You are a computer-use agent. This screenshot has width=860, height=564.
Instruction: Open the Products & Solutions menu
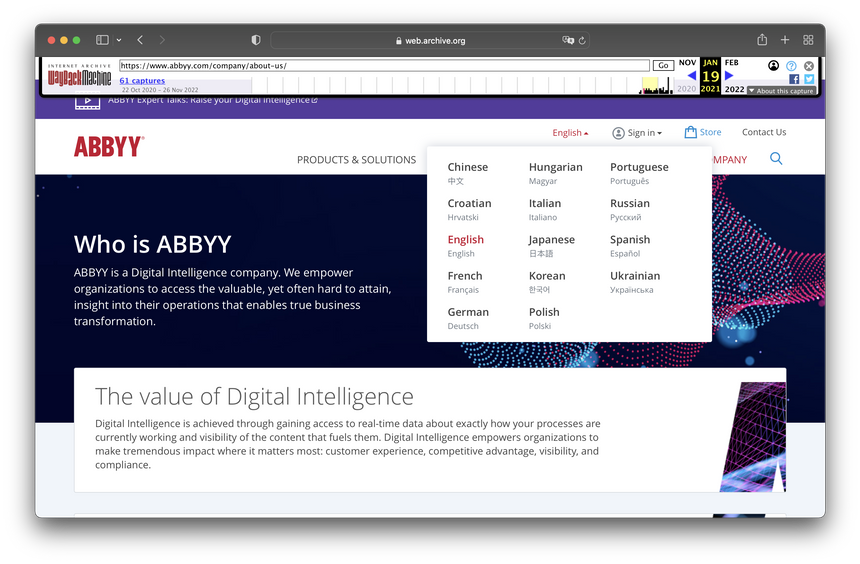(356, 160)
